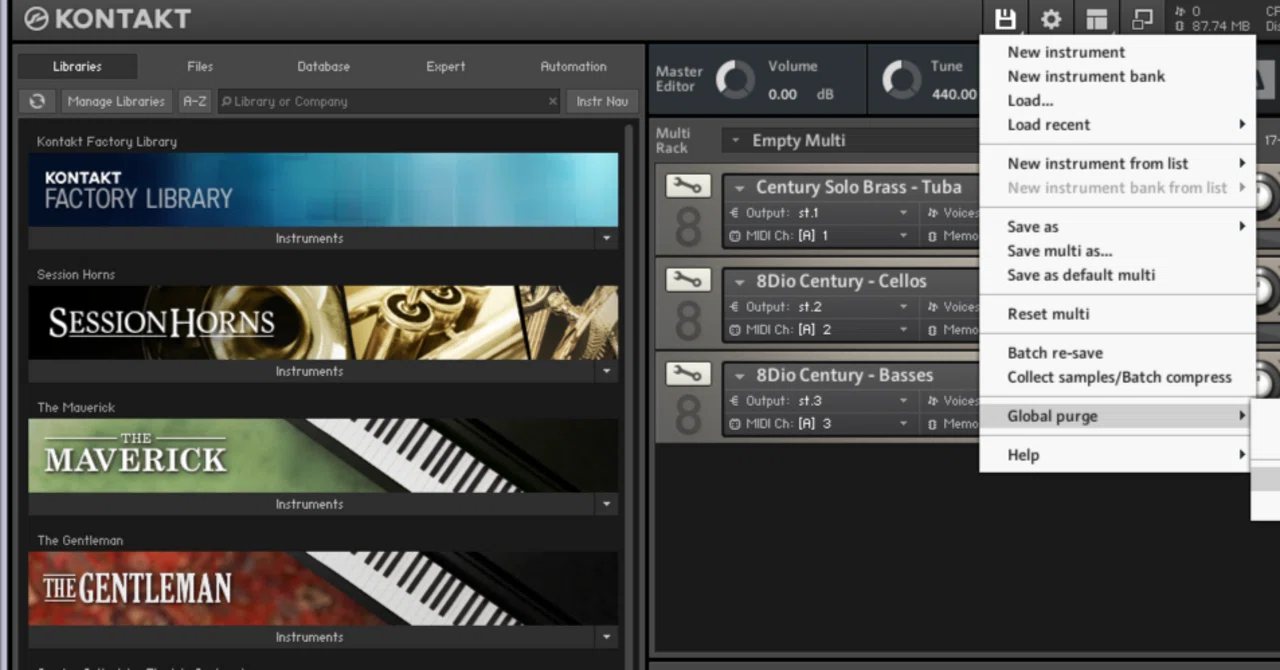
Task: Open Load recent submenu
Action: [x=1117, y=125]
